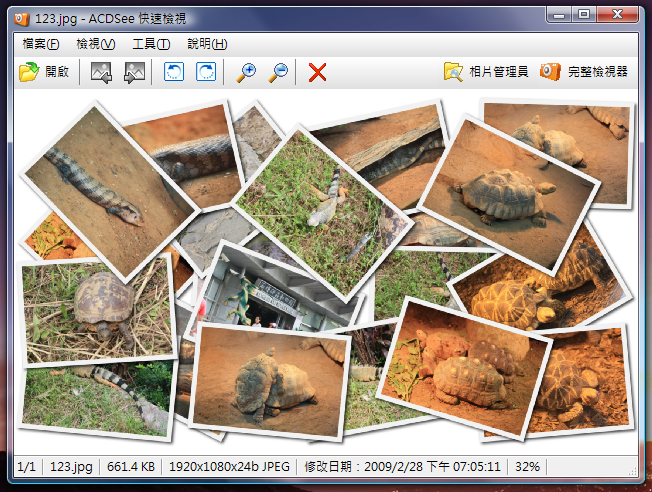Viewport: 652px width, 492px height.
Task: Open the 檢視 menu
Action: 96,44
